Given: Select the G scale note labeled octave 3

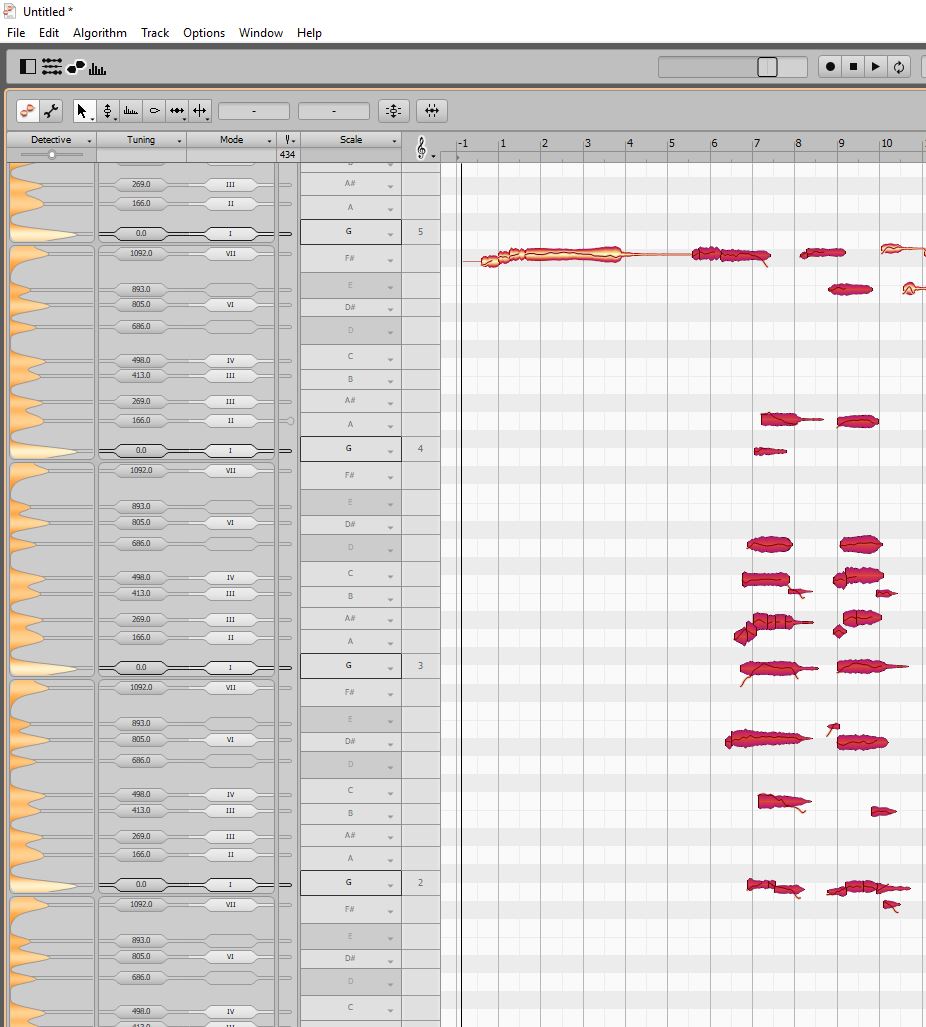Looking at the screenshot, I should [x=350, y=666].
